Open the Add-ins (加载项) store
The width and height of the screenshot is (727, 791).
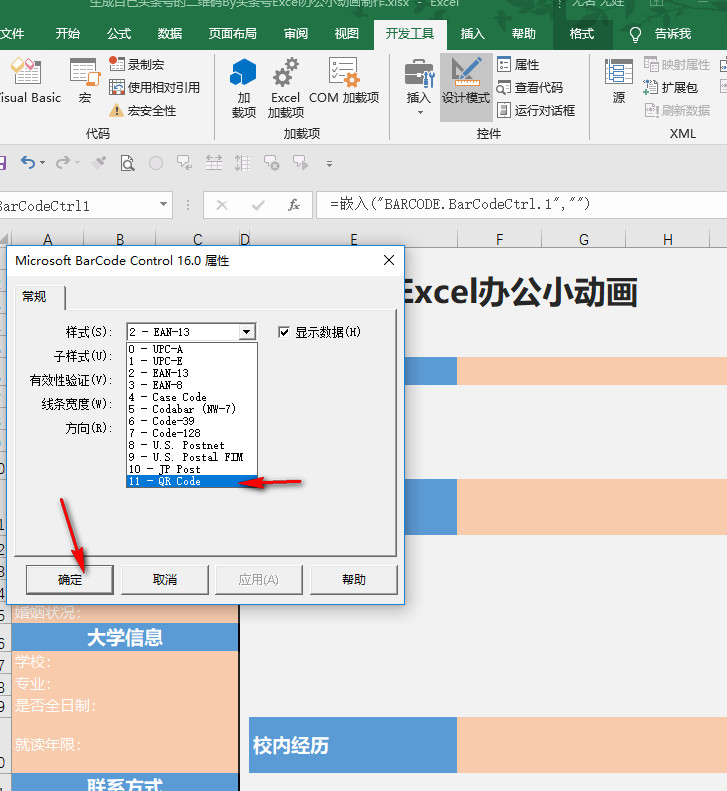click(244, 88)
